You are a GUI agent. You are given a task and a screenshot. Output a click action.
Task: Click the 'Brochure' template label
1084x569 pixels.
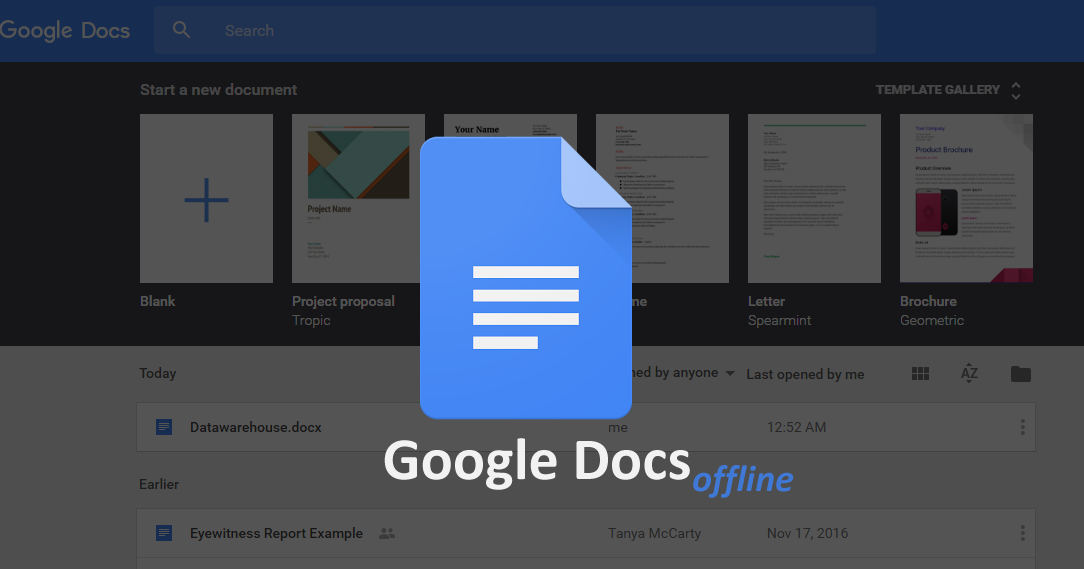tap(928, 301)
